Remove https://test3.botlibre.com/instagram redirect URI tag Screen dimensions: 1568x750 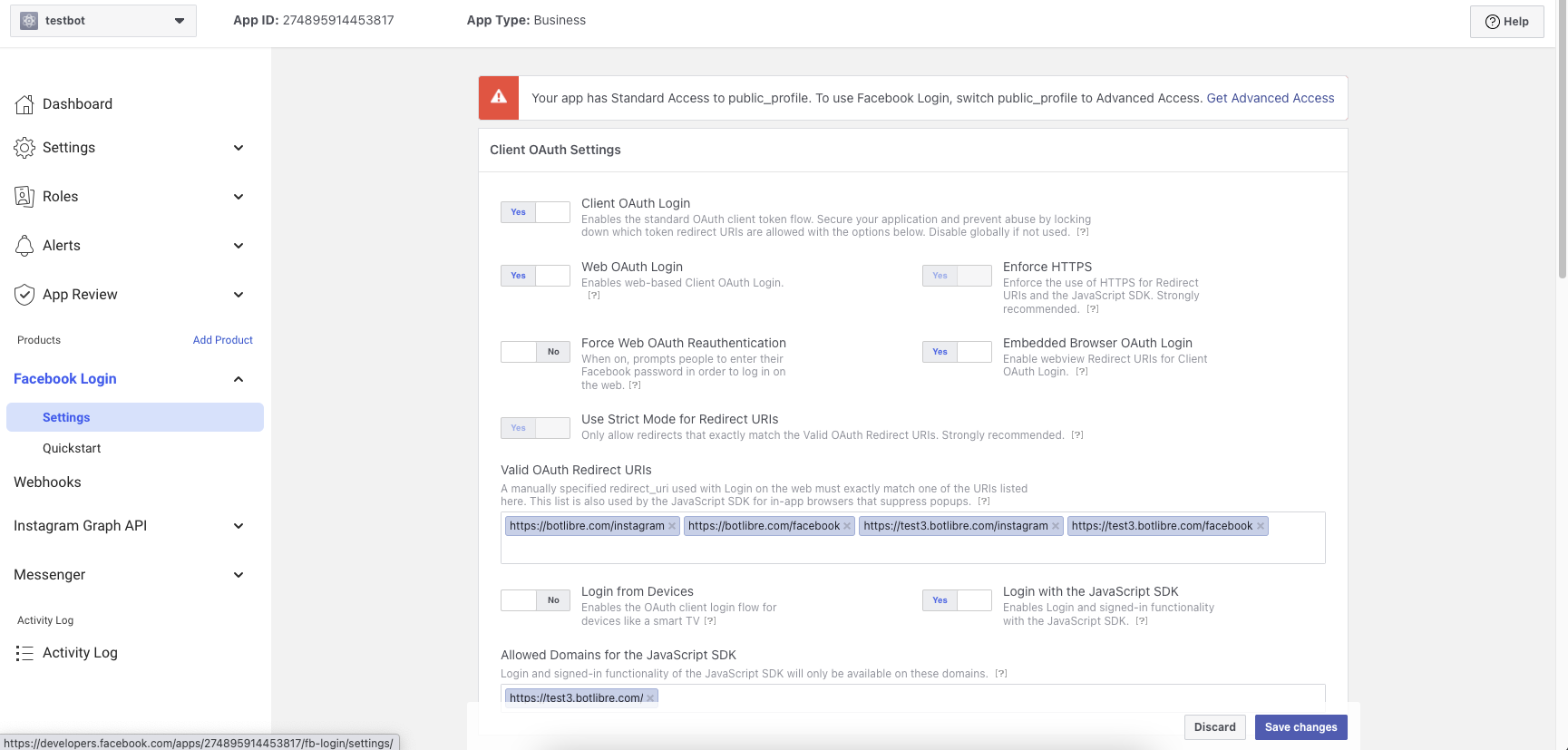tap(1056, 526)
